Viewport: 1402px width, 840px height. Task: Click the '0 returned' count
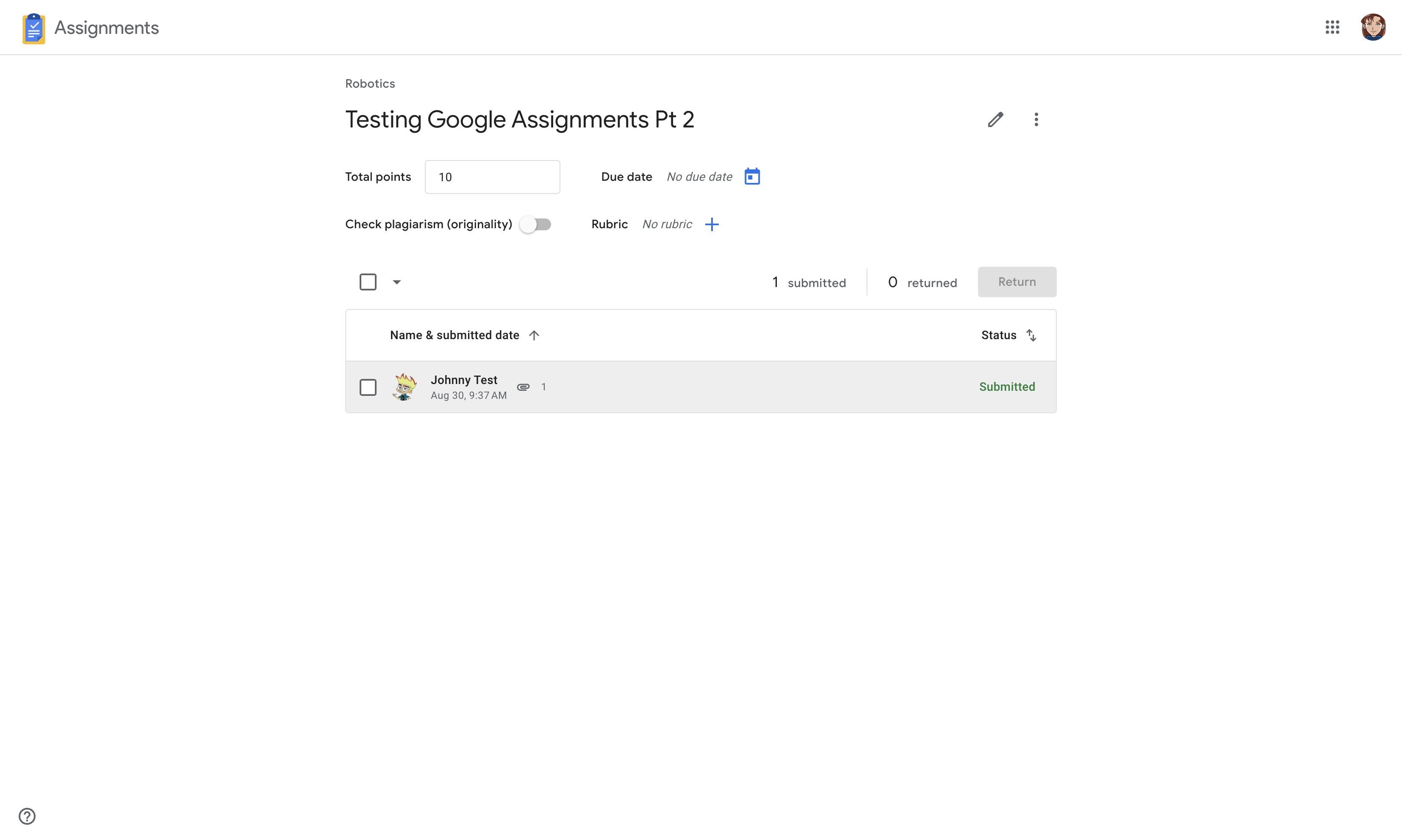923,282
